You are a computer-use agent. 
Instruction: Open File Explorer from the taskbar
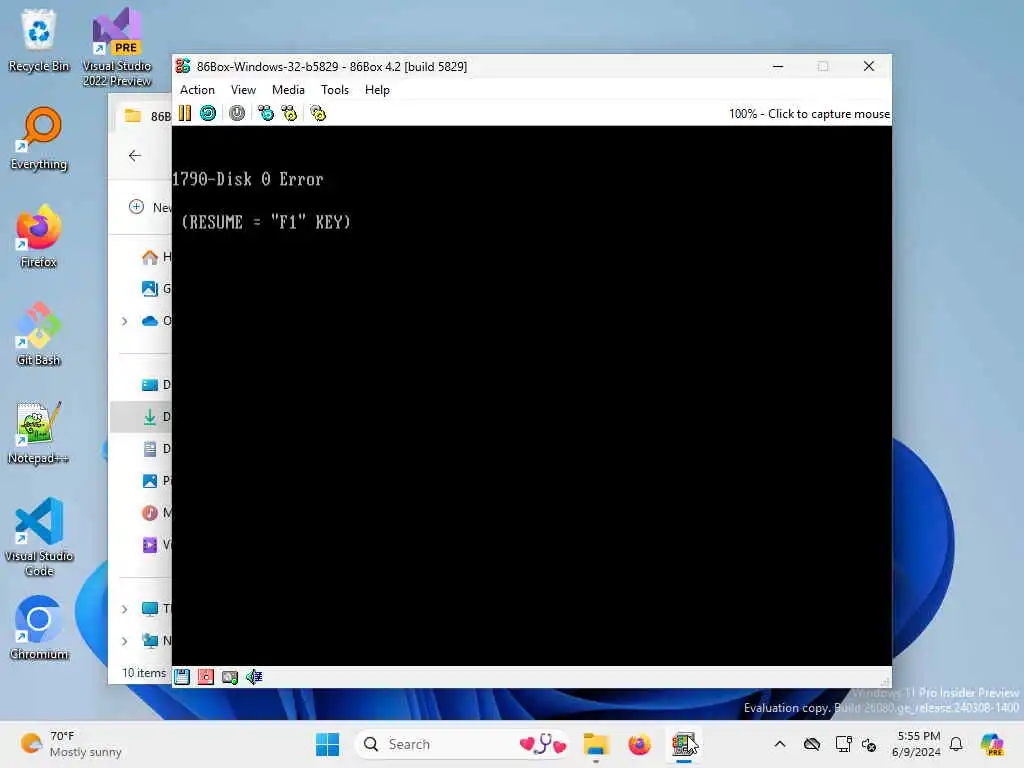(596, 744)
